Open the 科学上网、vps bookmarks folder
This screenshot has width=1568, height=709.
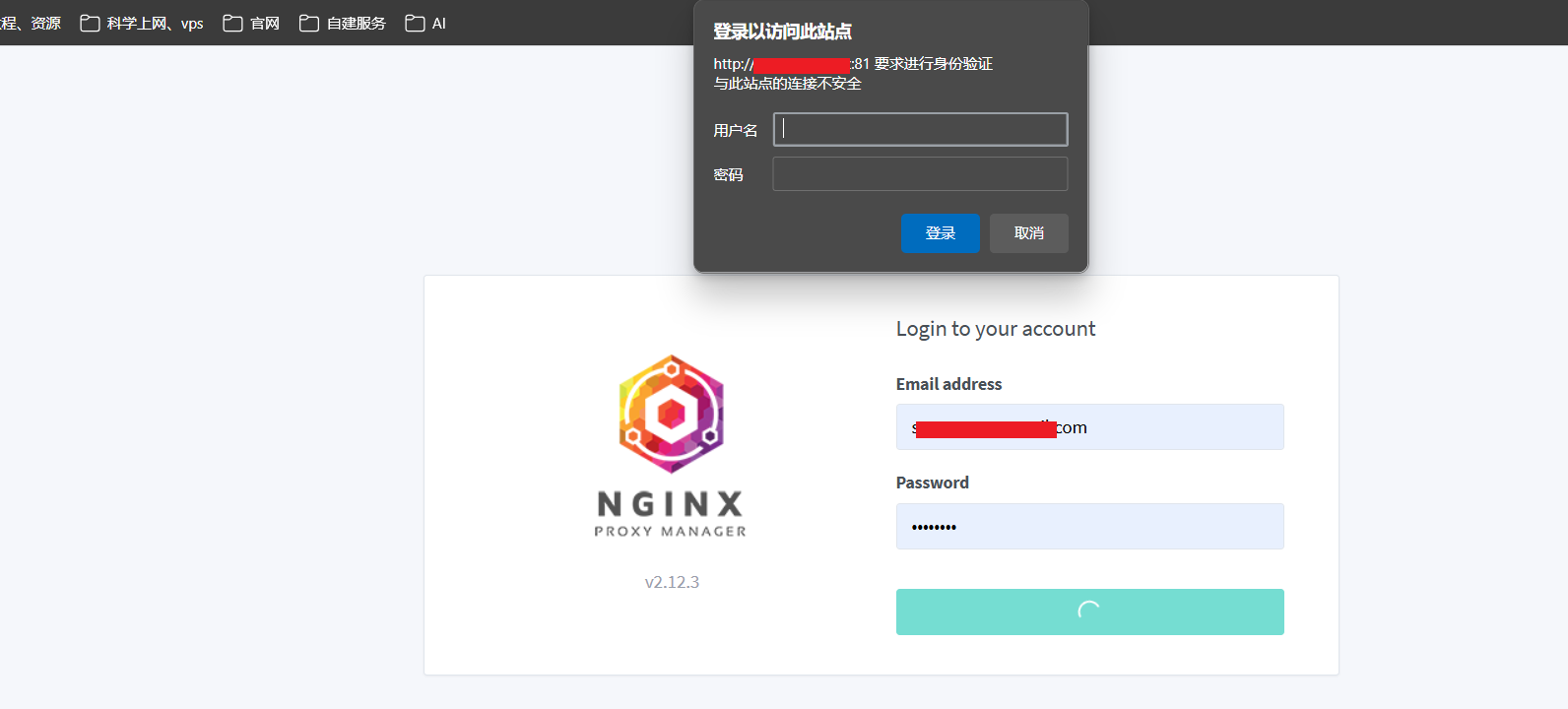point(142,23)
